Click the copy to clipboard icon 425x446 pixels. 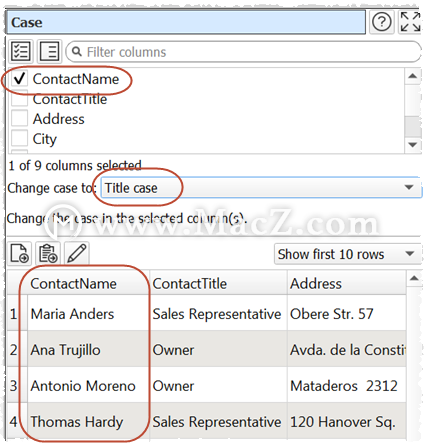tap(48, 254)
